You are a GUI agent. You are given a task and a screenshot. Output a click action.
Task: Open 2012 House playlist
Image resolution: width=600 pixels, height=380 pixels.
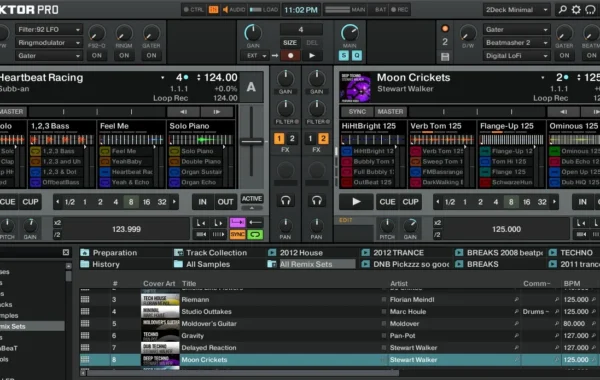click(x=295, y=253)
